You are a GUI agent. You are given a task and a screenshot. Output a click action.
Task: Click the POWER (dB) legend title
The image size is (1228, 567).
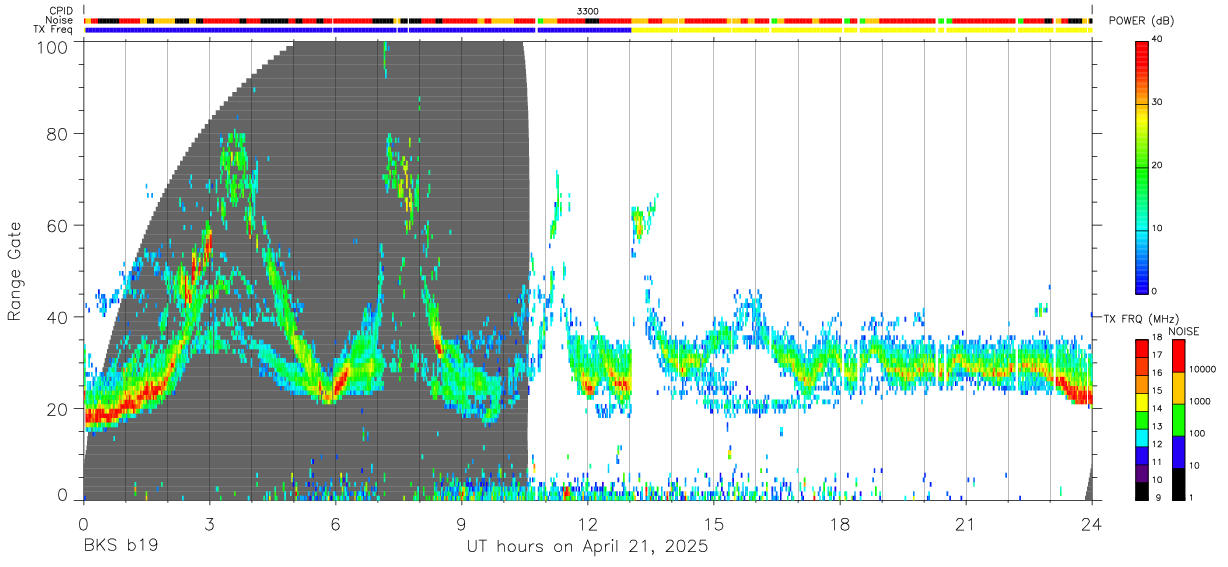pos(1142,21)
